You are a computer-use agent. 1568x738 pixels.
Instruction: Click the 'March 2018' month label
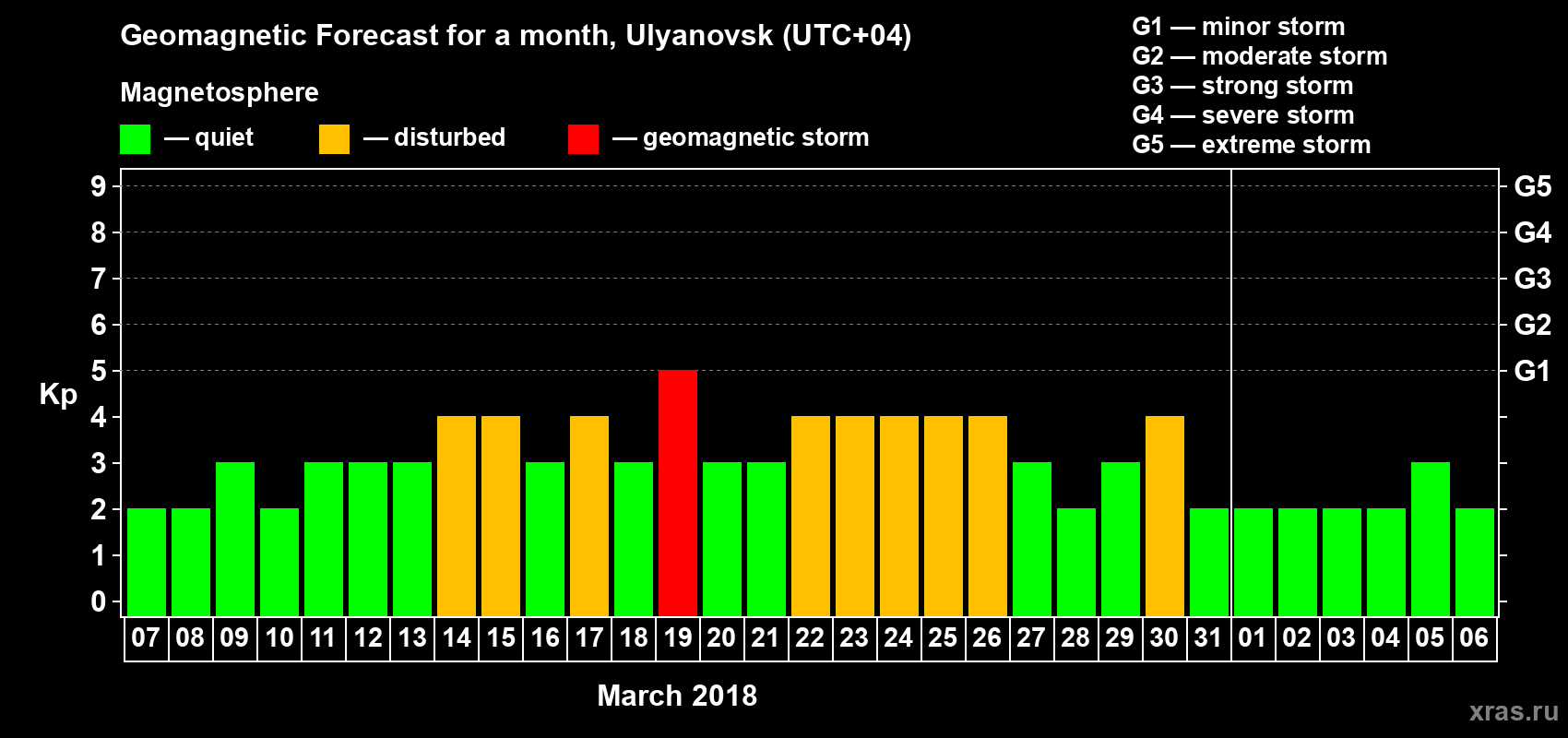[x=677, y=696]
